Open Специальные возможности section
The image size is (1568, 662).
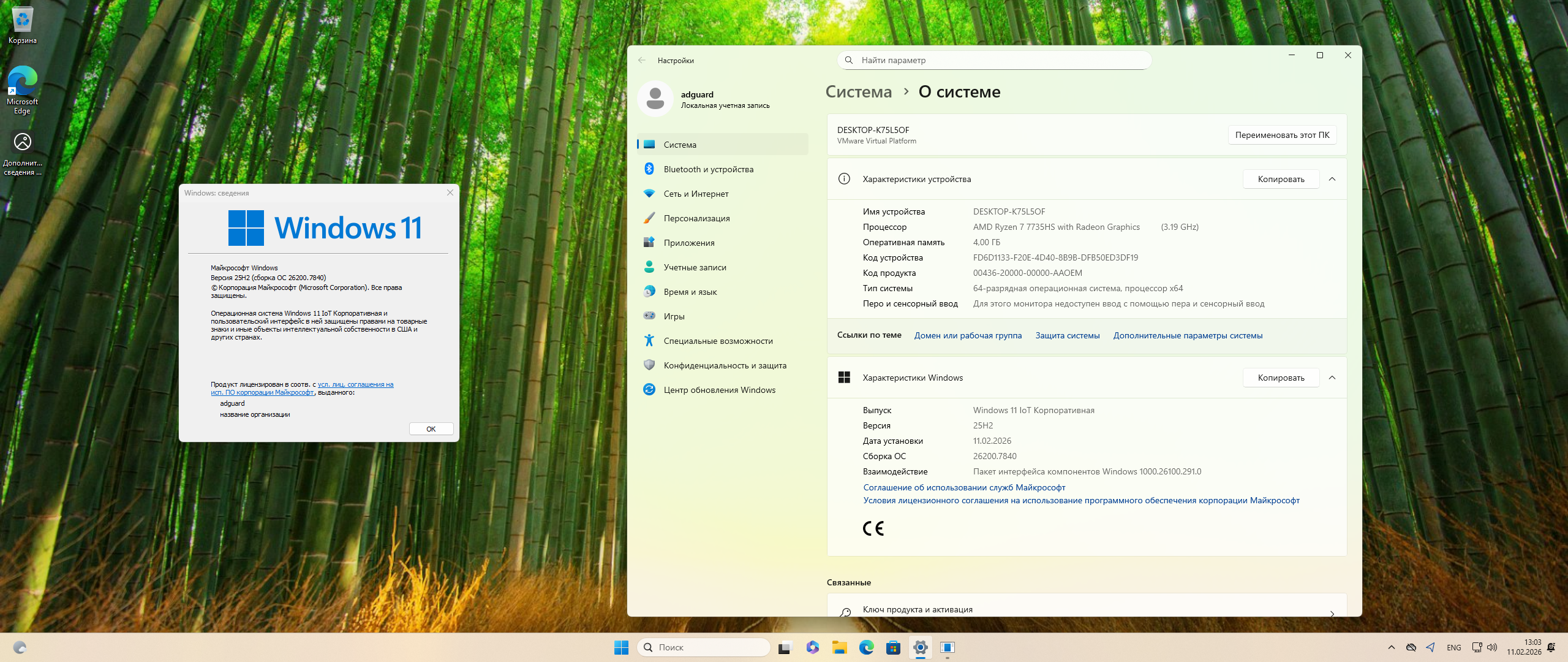(718, 341)
